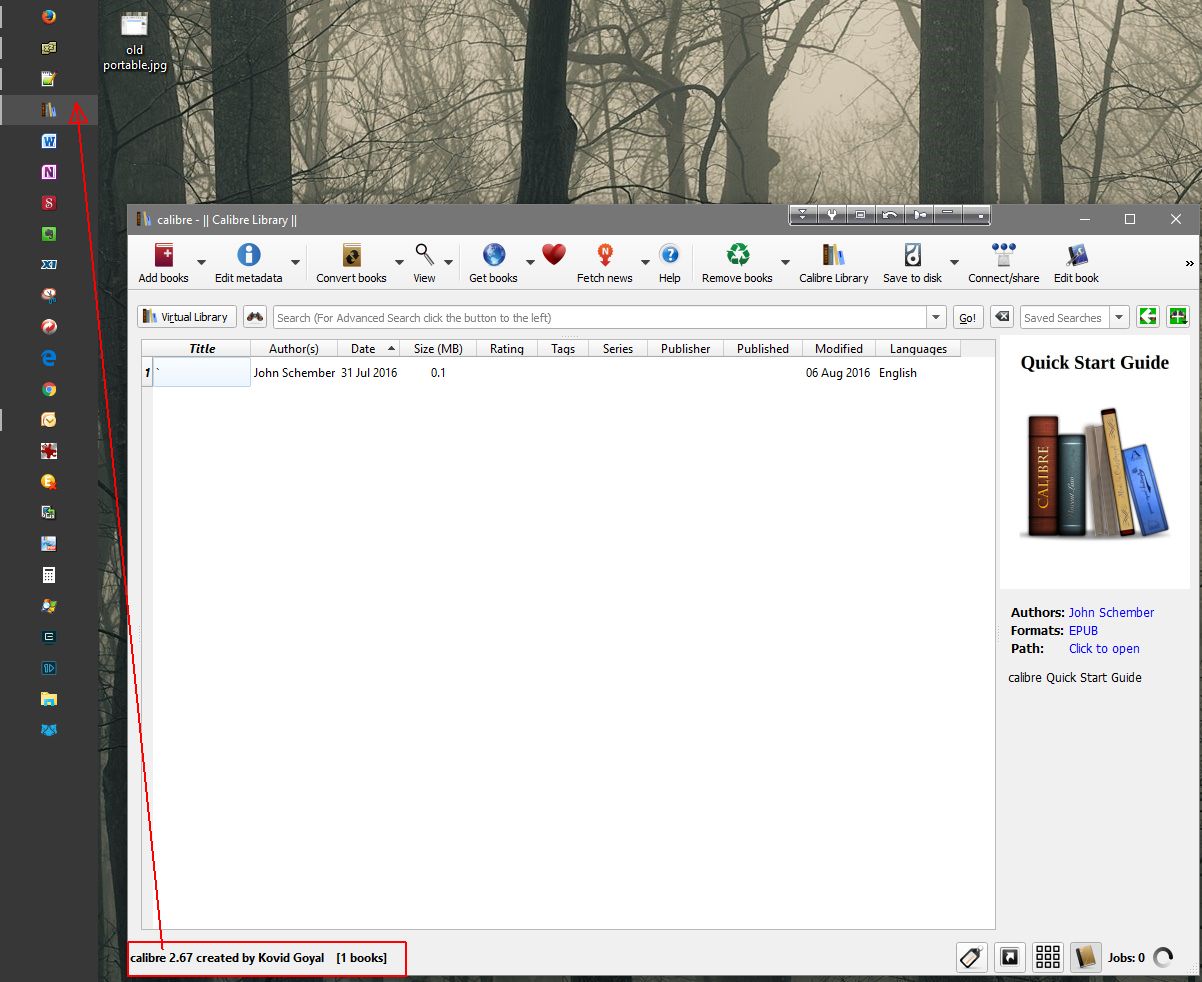Viewport: 1202px width, 982px height.
Task: Toggle the cover grid view button
Action: (1047, 958)
